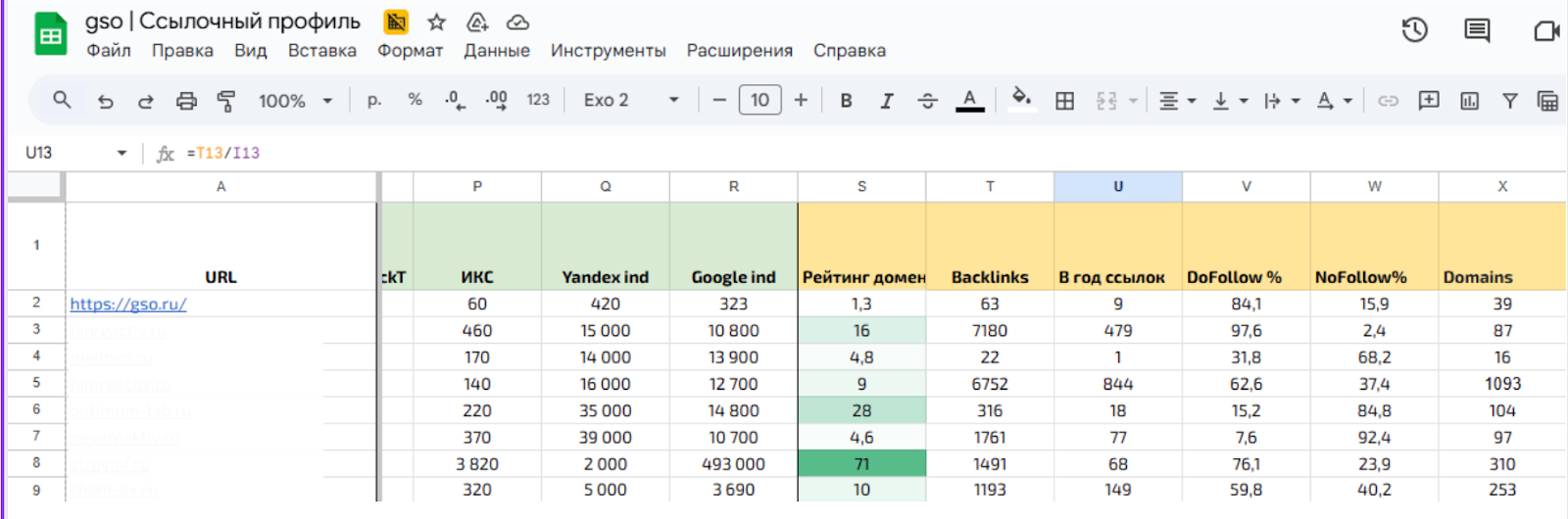Viewport: 1568px width, 519px height.
Task: Toggle bold formatting
Action: point(846,101)
